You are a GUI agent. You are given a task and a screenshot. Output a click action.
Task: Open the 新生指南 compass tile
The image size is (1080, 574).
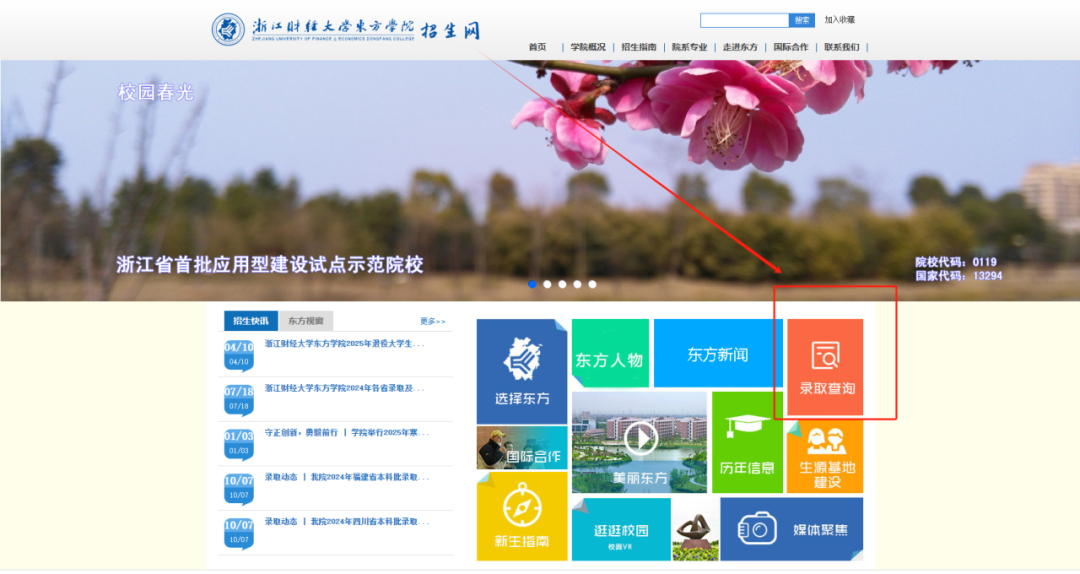521,516
